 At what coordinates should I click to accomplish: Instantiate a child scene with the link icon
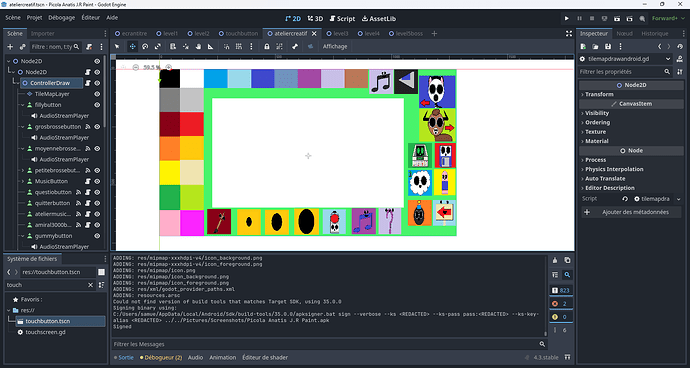[22, 47]
